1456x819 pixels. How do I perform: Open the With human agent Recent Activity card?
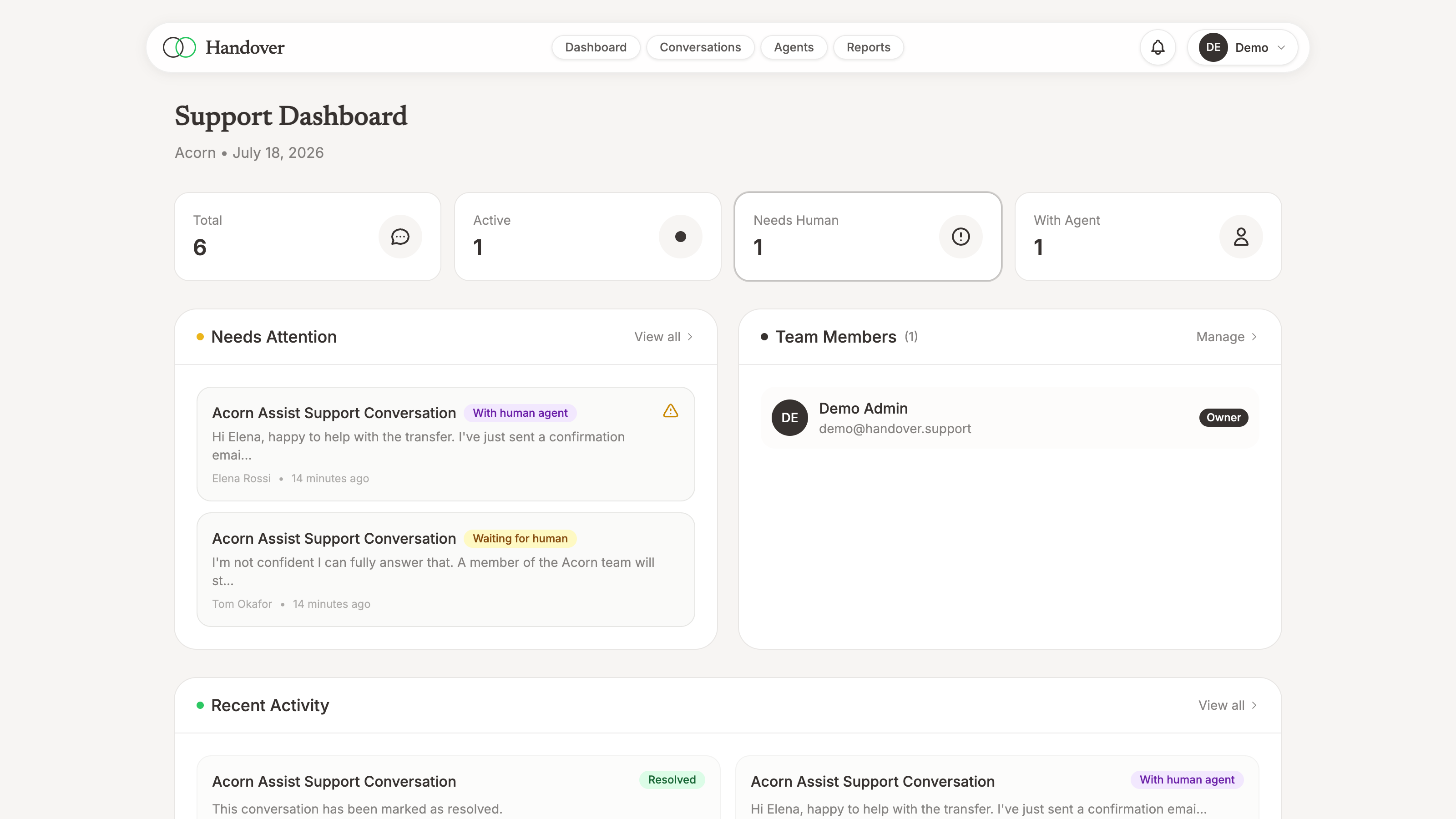(x=997, y=788)
